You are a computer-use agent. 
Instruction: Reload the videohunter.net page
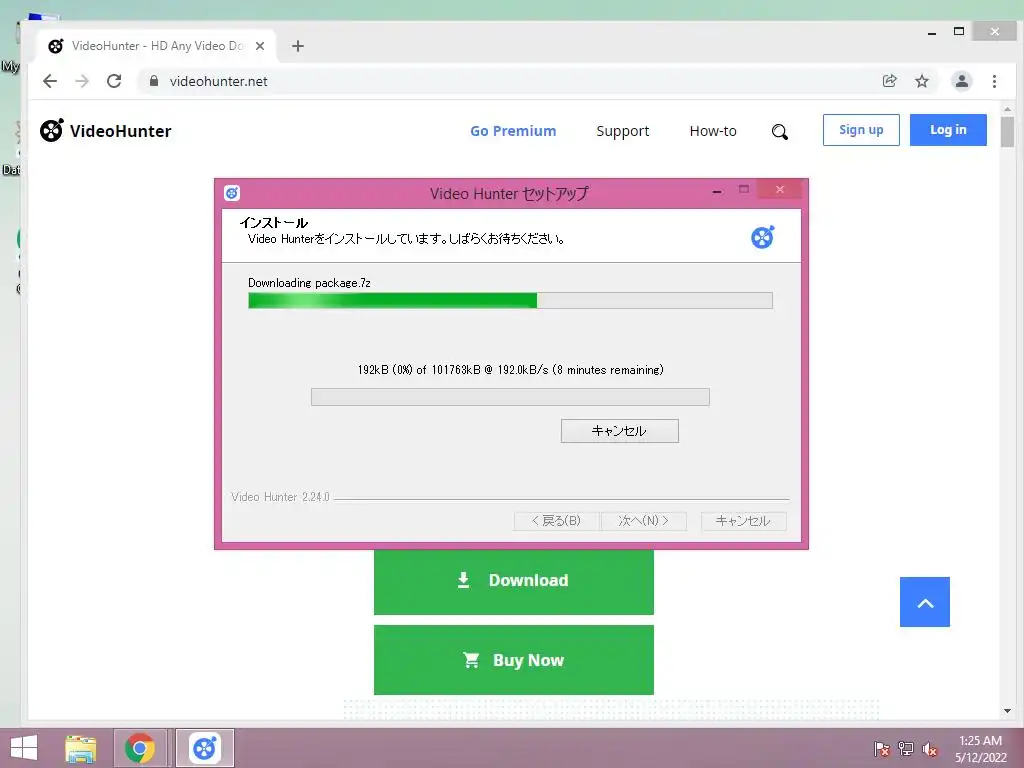[114, 81]
